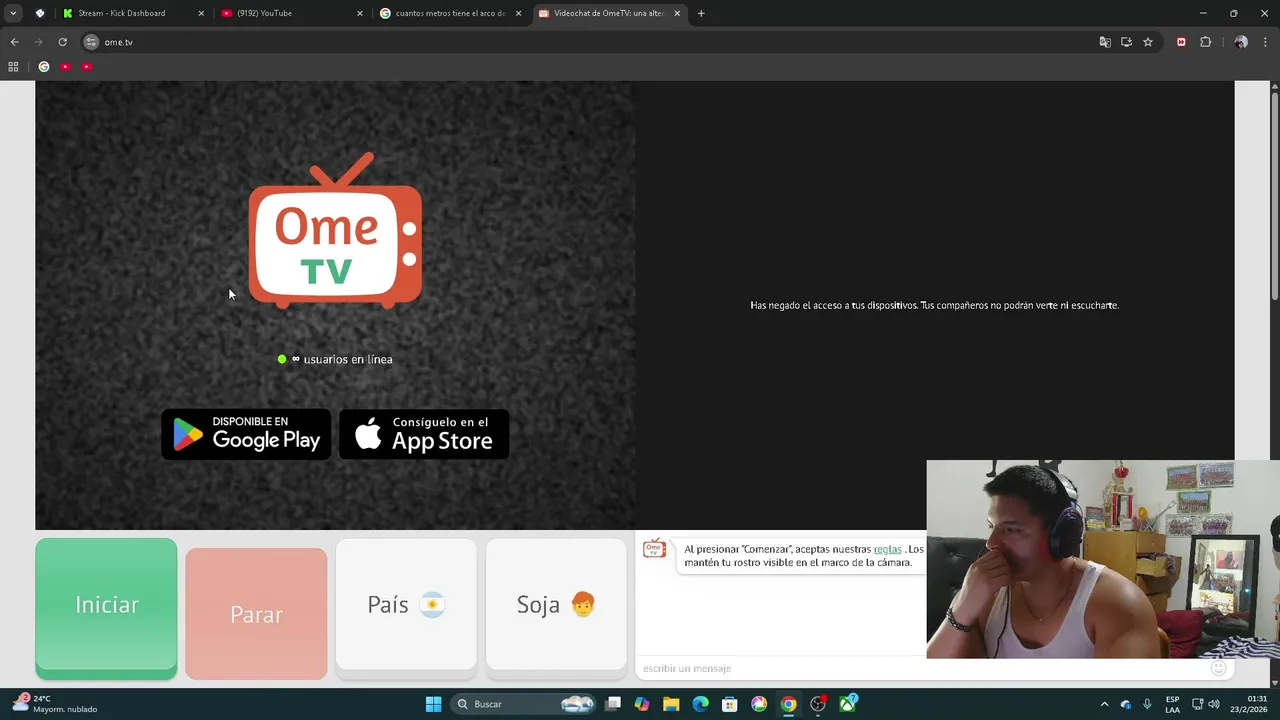Open the emoji picker in chat box
This screenshot has height=720, width=1280.
click(1218, 668)
